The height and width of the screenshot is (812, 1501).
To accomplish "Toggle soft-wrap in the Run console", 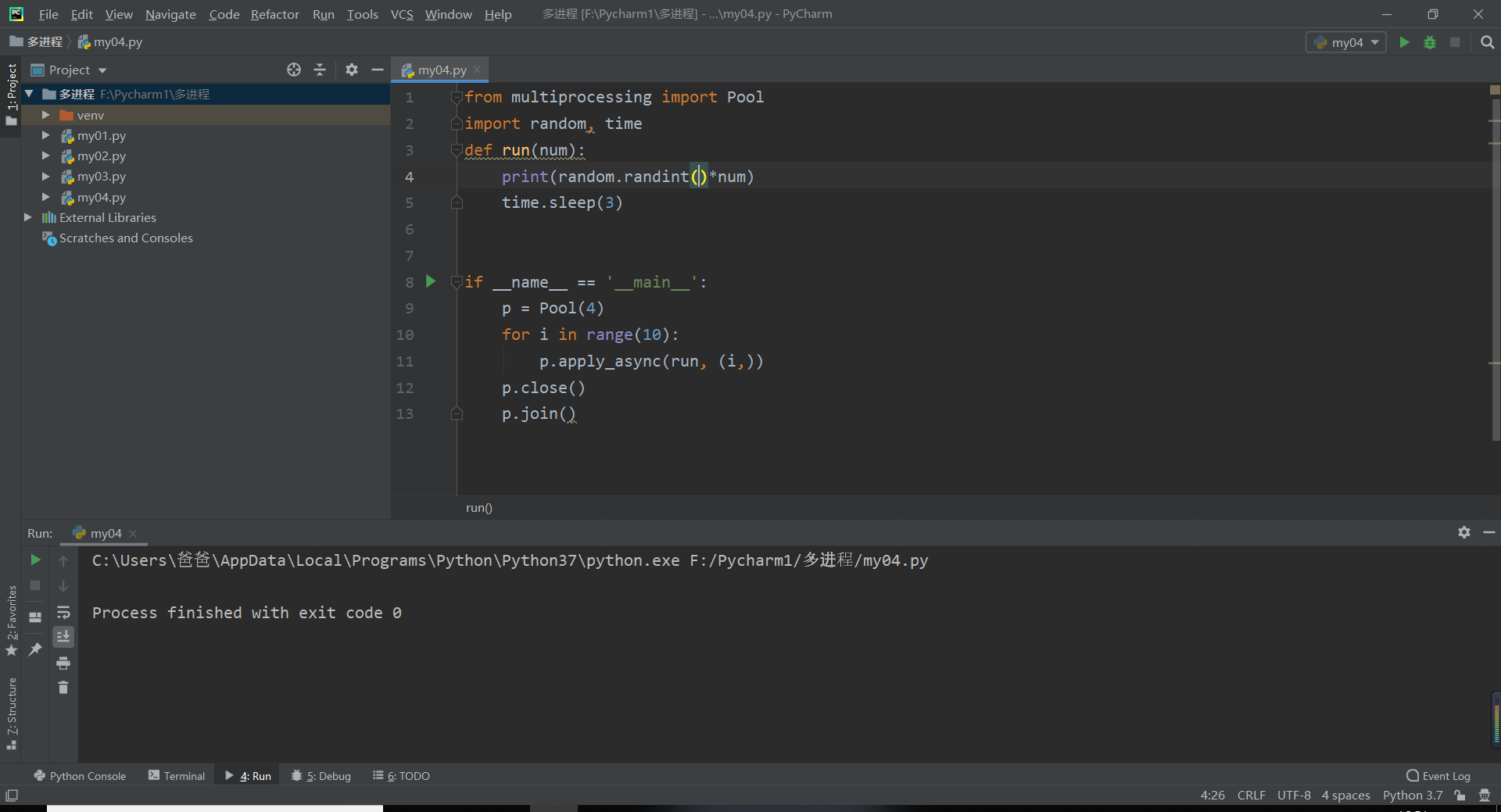I will tap(63, 612).
